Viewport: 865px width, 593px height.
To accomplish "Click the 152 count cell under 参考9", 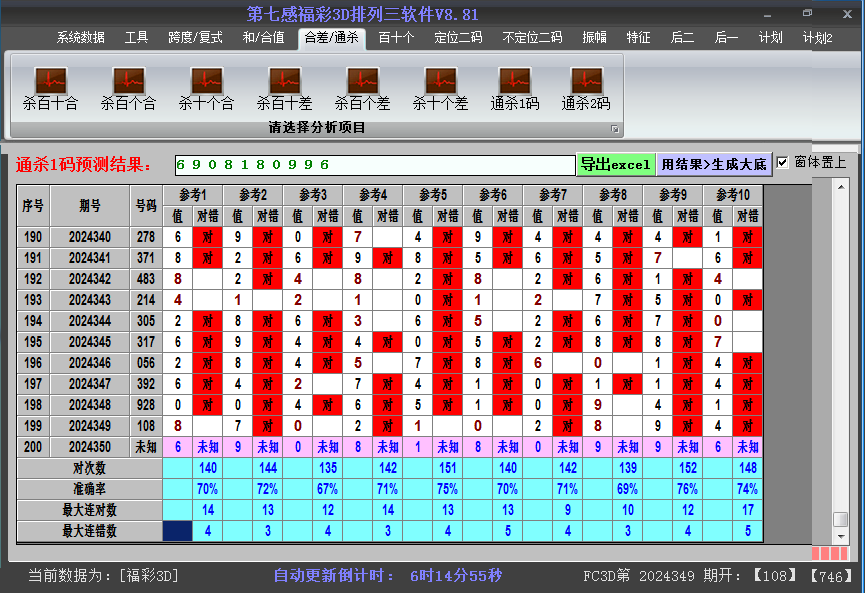I will pyautogui.click(x=687, y=468).
